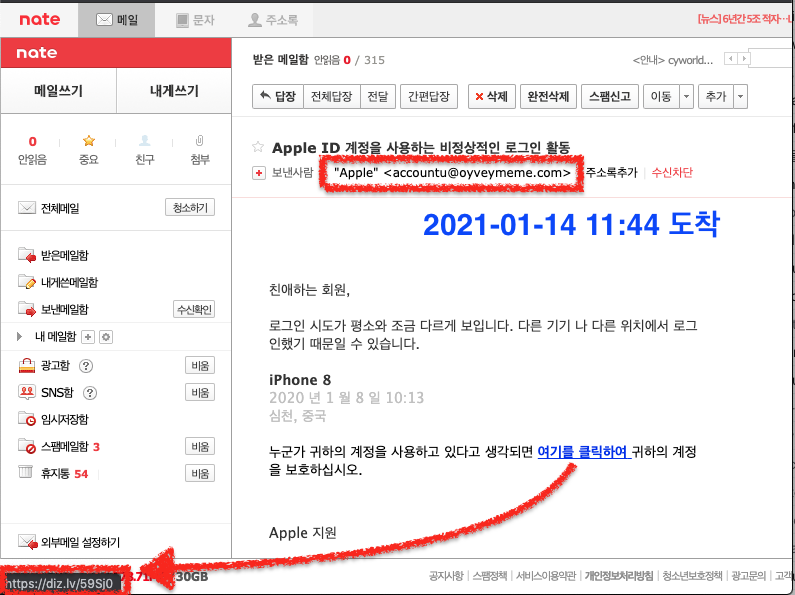
Task: Open 내 메일함 settings gear icon
Action: 105,337
